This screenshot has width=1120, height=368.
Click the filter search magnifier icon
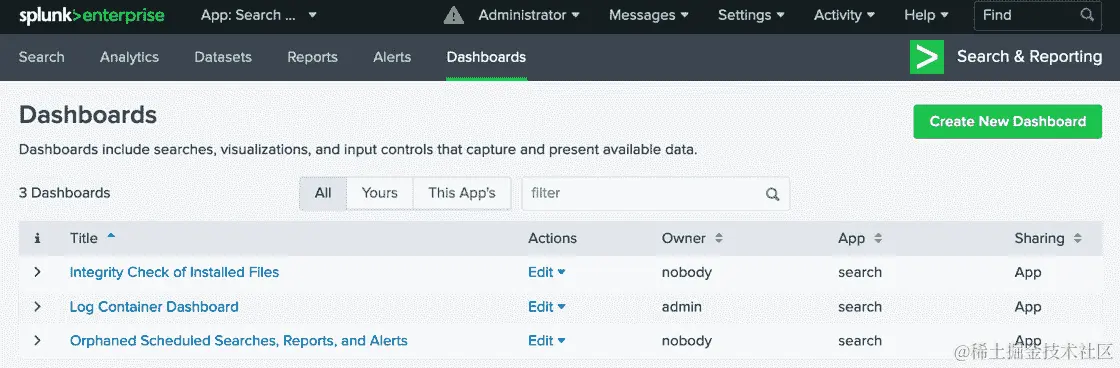772,194
